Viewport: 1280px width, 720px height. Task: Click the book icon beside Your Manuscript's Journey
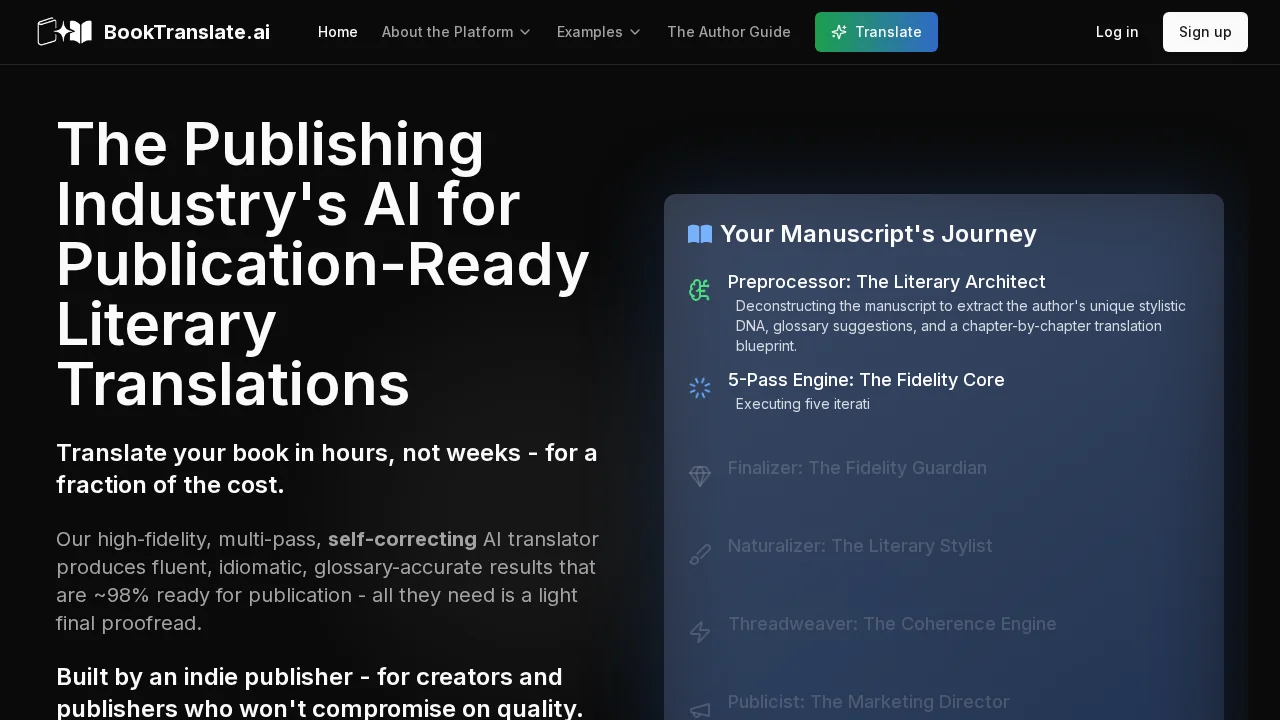click(700, 234)
